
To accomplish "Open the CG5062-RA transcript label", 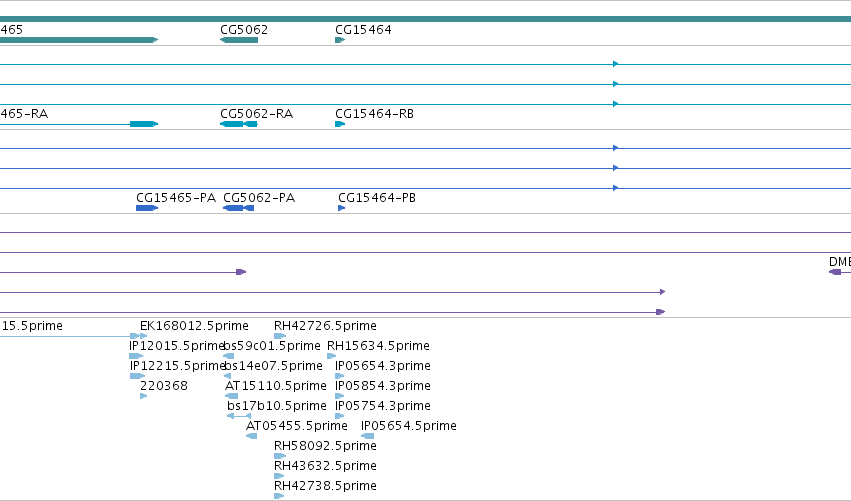I will click(x=256, y=114).
